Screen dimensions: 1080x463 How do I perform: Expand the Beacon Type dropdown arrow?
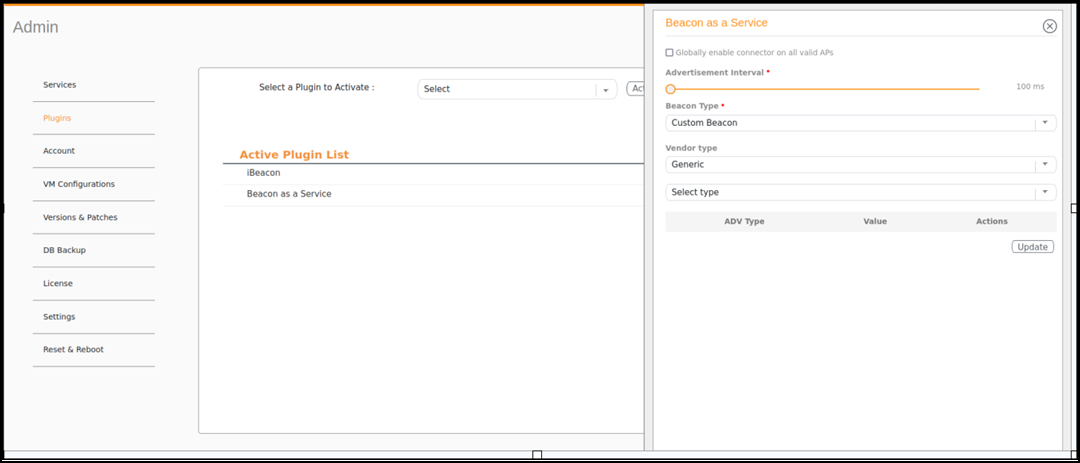coord(1045,123)
